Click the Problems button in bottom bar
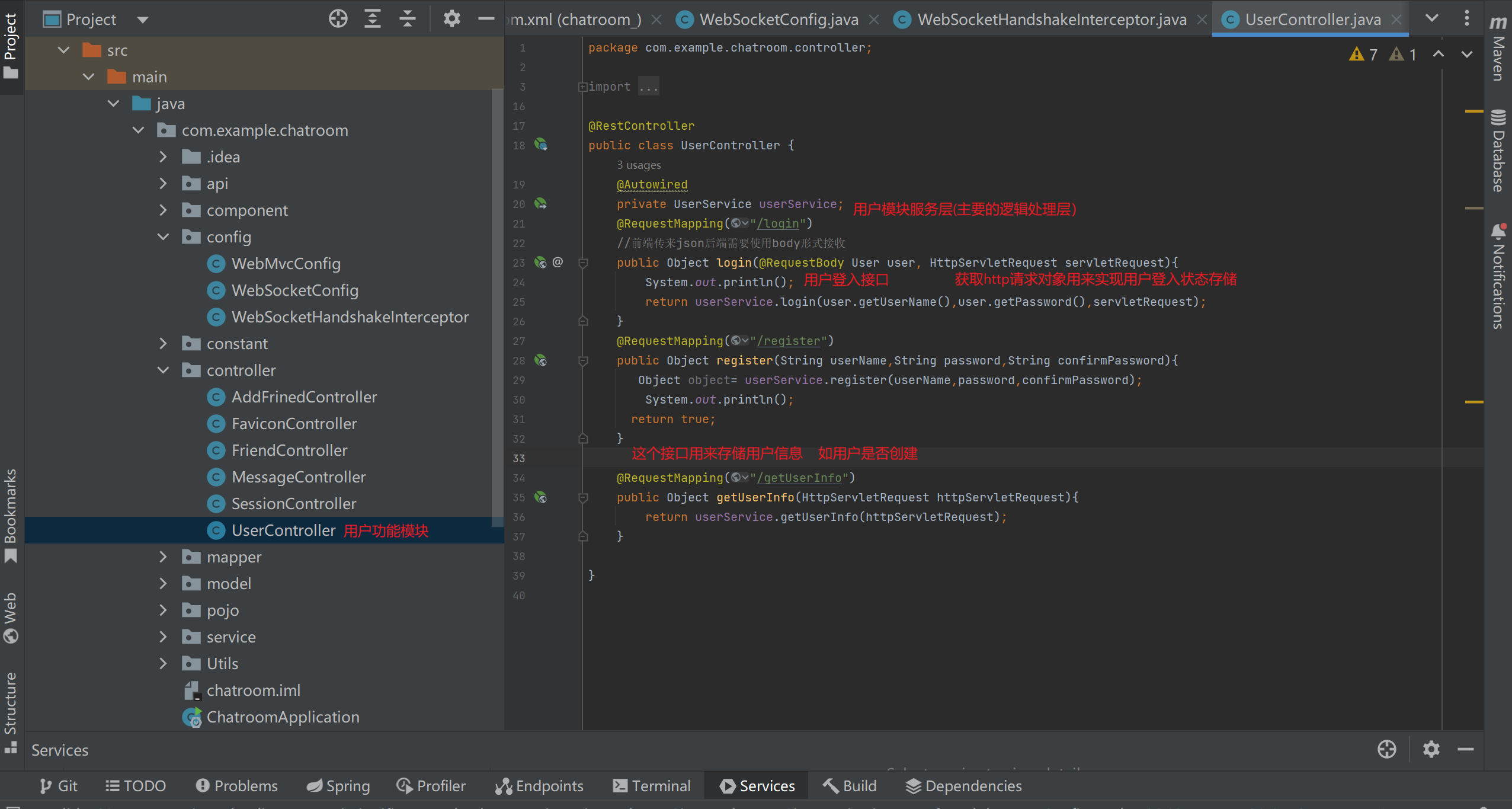The image size is (1512, 809). click(x=236, y=786)
